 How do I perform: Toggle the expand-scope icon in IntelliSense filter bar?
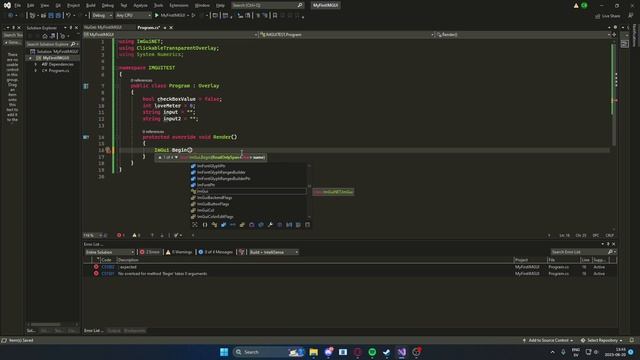[x=195, y=225]
